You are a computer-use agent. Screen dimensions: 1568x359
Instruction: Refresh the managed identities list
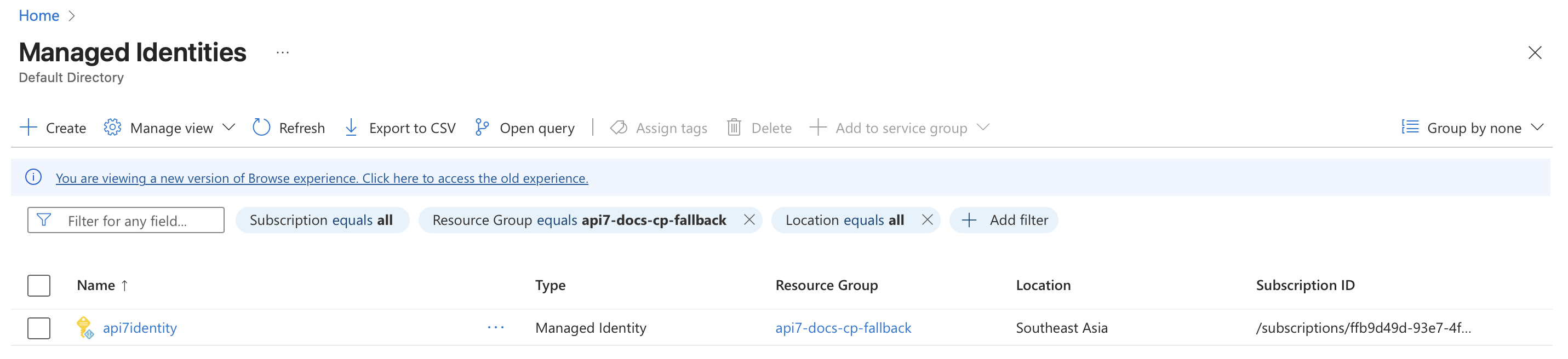click(x=289, y=128)
